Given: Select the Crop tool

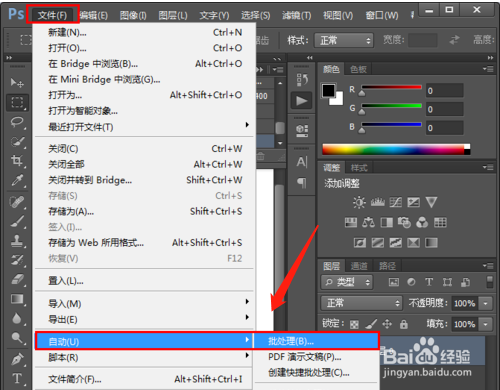Looking at the screenshot, I should (17, 161).
